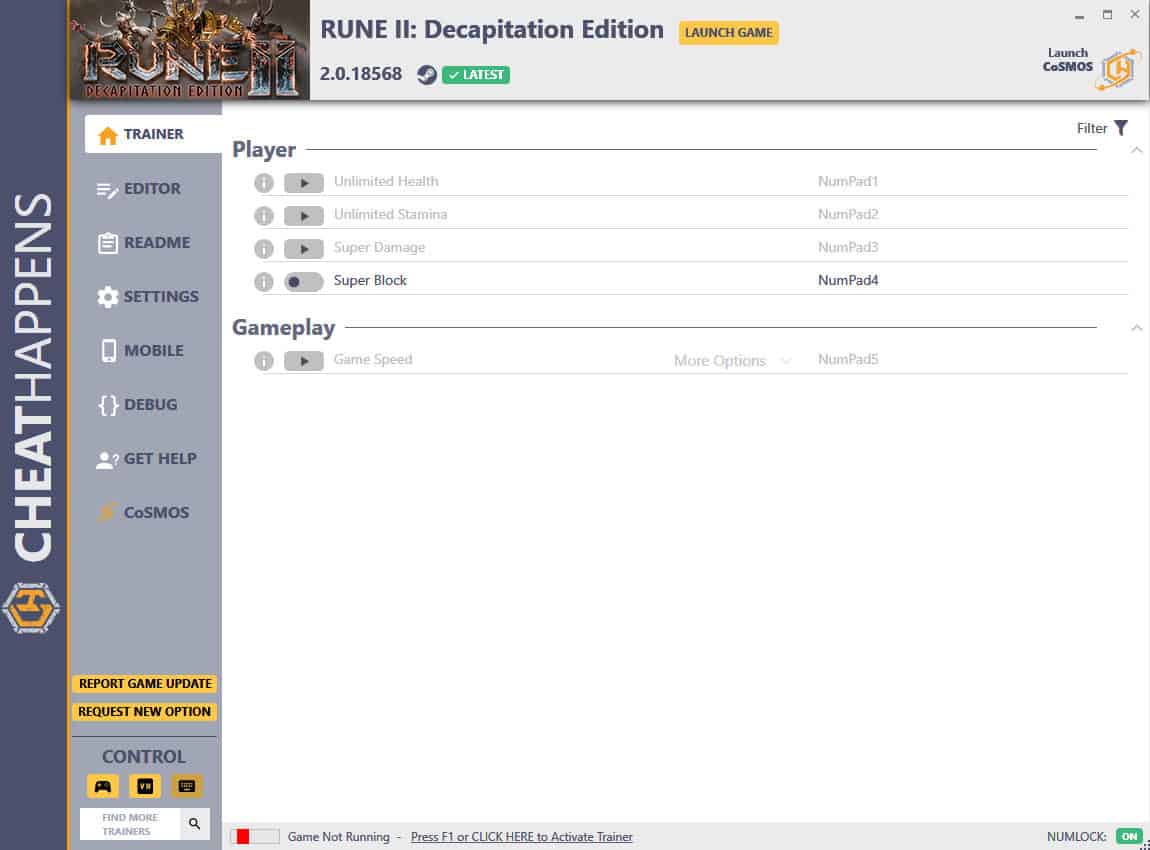This screenshot has height=850, width=1150.
Task: Open the GET HELP tab
Action: pyautogui.click(x=147, y=459)
